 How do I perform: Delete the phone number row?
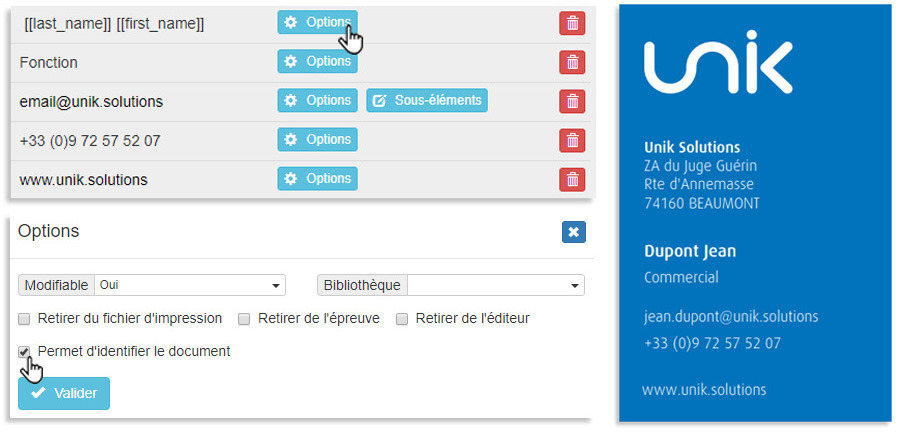[x=571, y=140]
